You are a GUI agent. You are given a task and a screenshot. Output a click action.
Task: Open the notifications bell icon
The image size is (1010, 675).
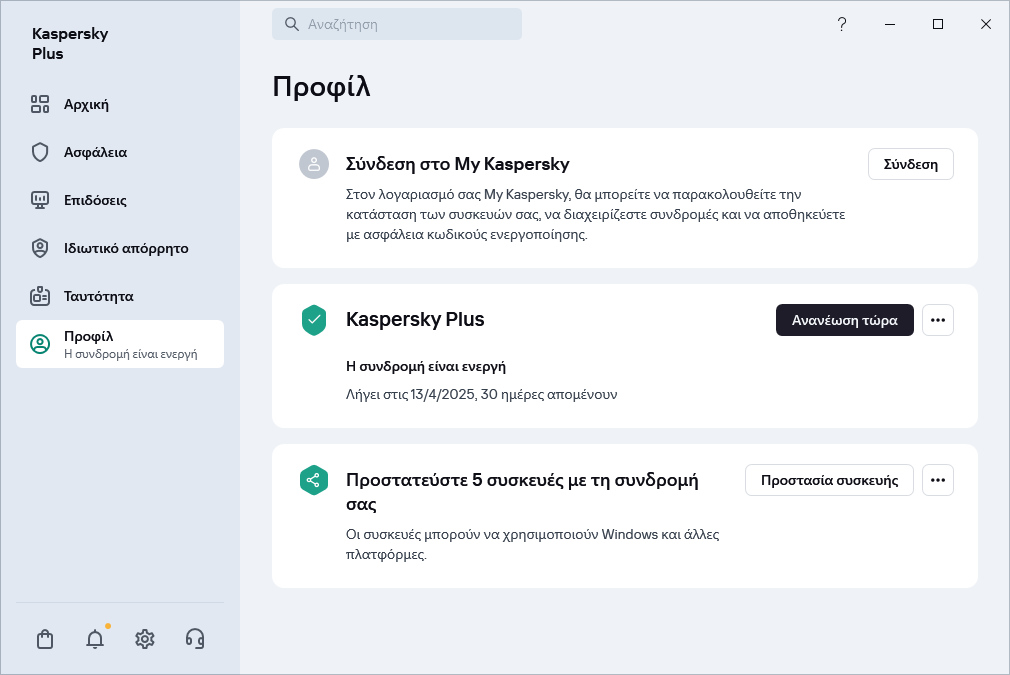[x=95, y=639]
